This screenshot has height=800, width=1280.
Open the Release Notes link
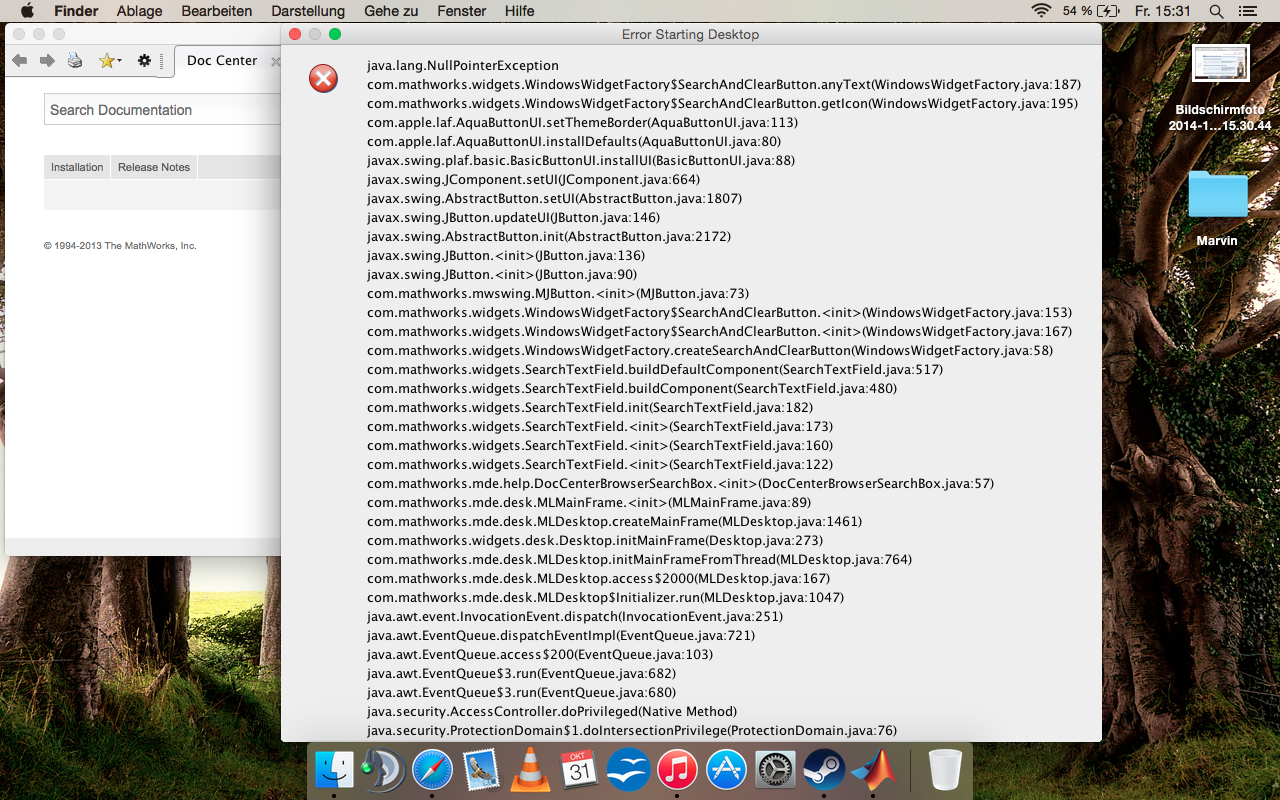point(154,167)
